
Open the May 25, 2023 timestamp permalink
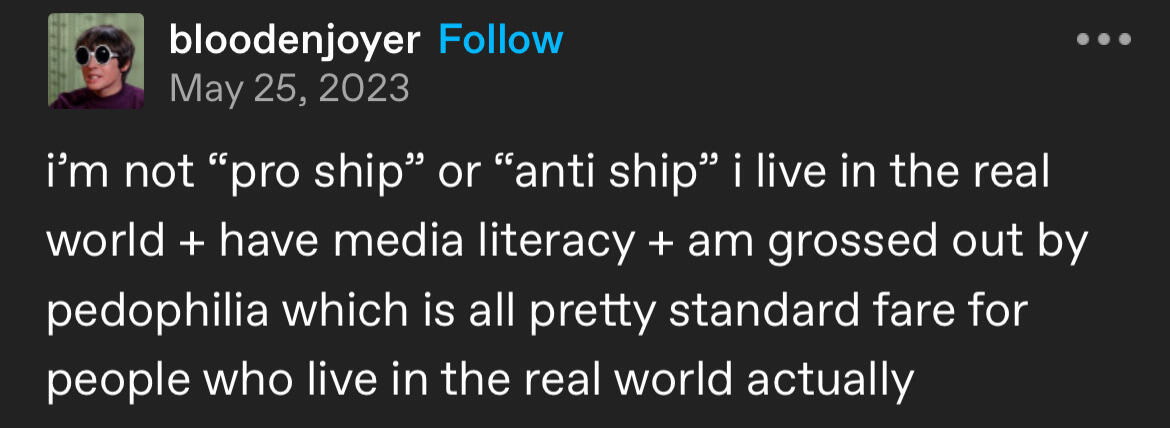click(290, 88)
